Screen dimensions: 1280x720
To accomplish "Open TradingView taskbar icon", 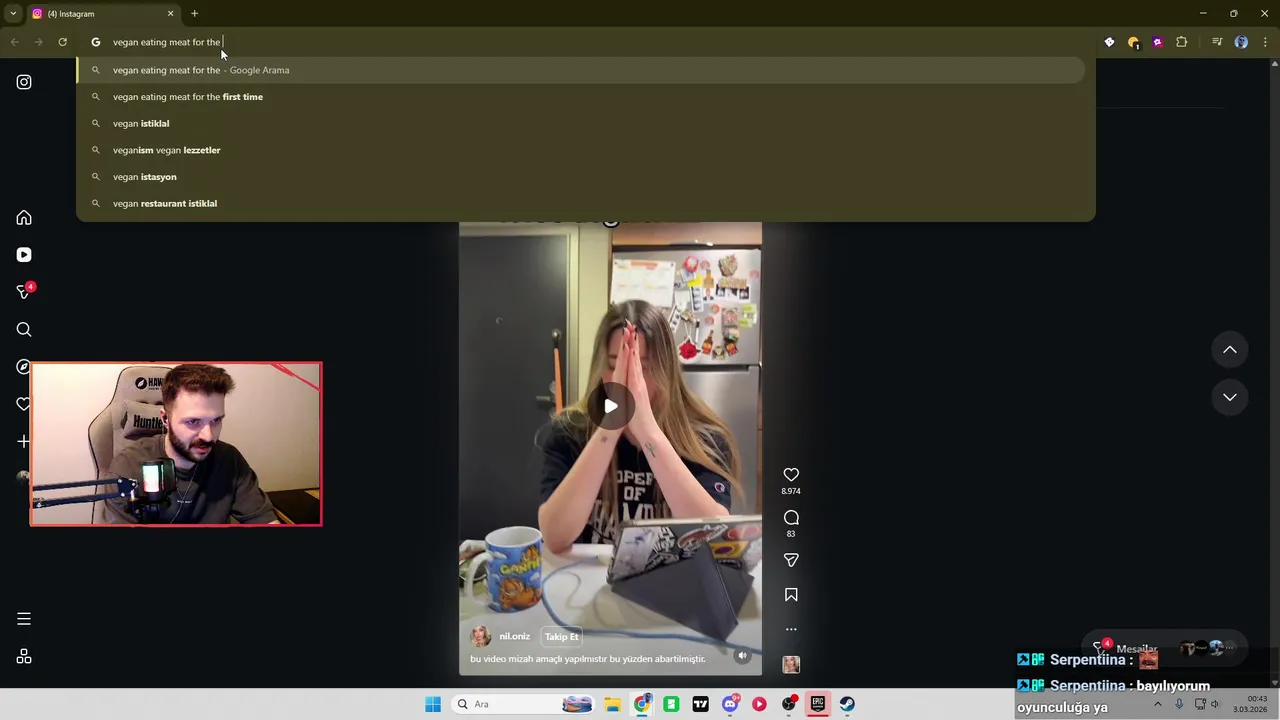I will [701, 704].
